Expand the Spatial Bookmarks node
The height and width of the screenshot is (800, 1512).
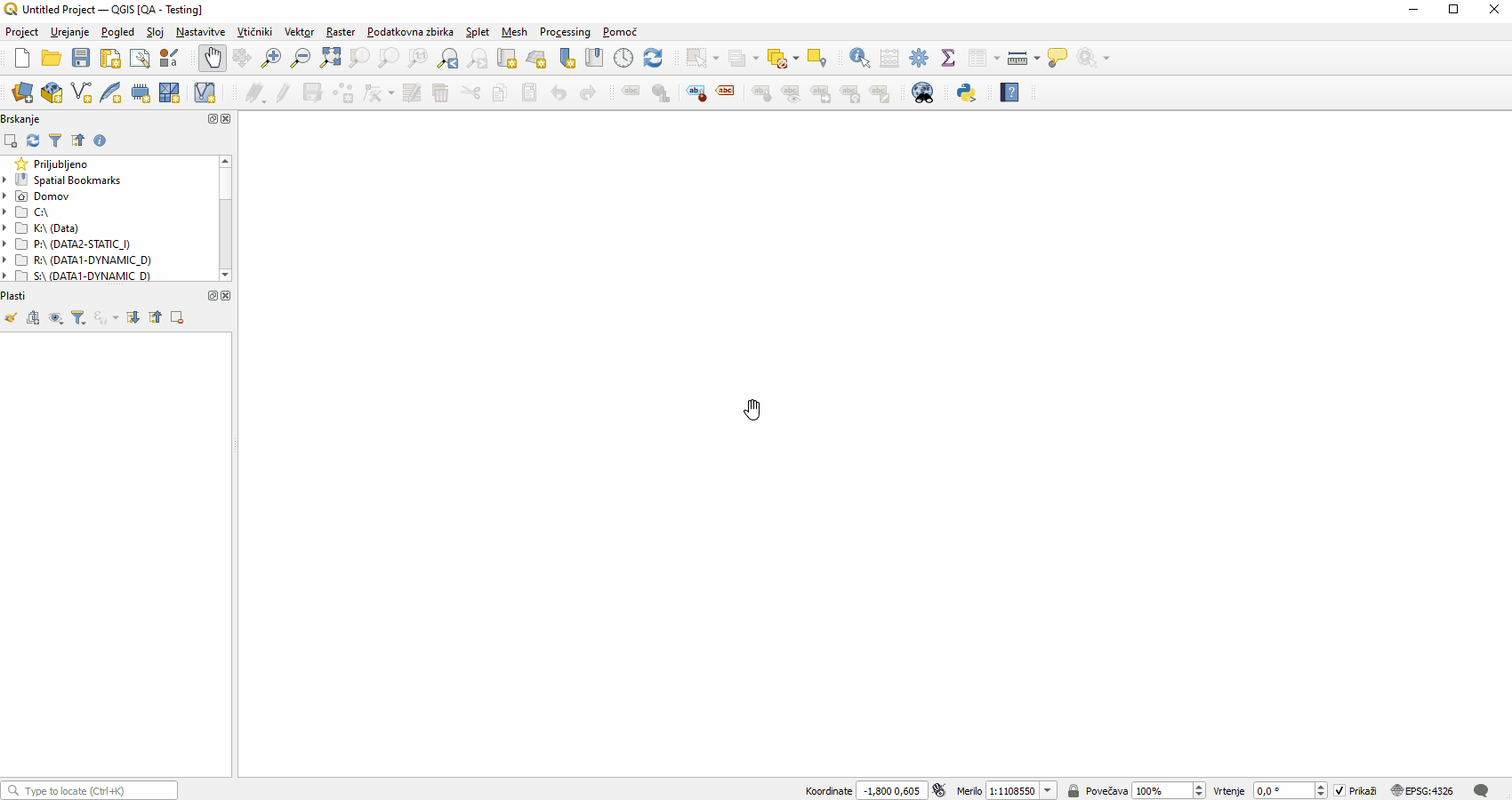pos(5,180)
